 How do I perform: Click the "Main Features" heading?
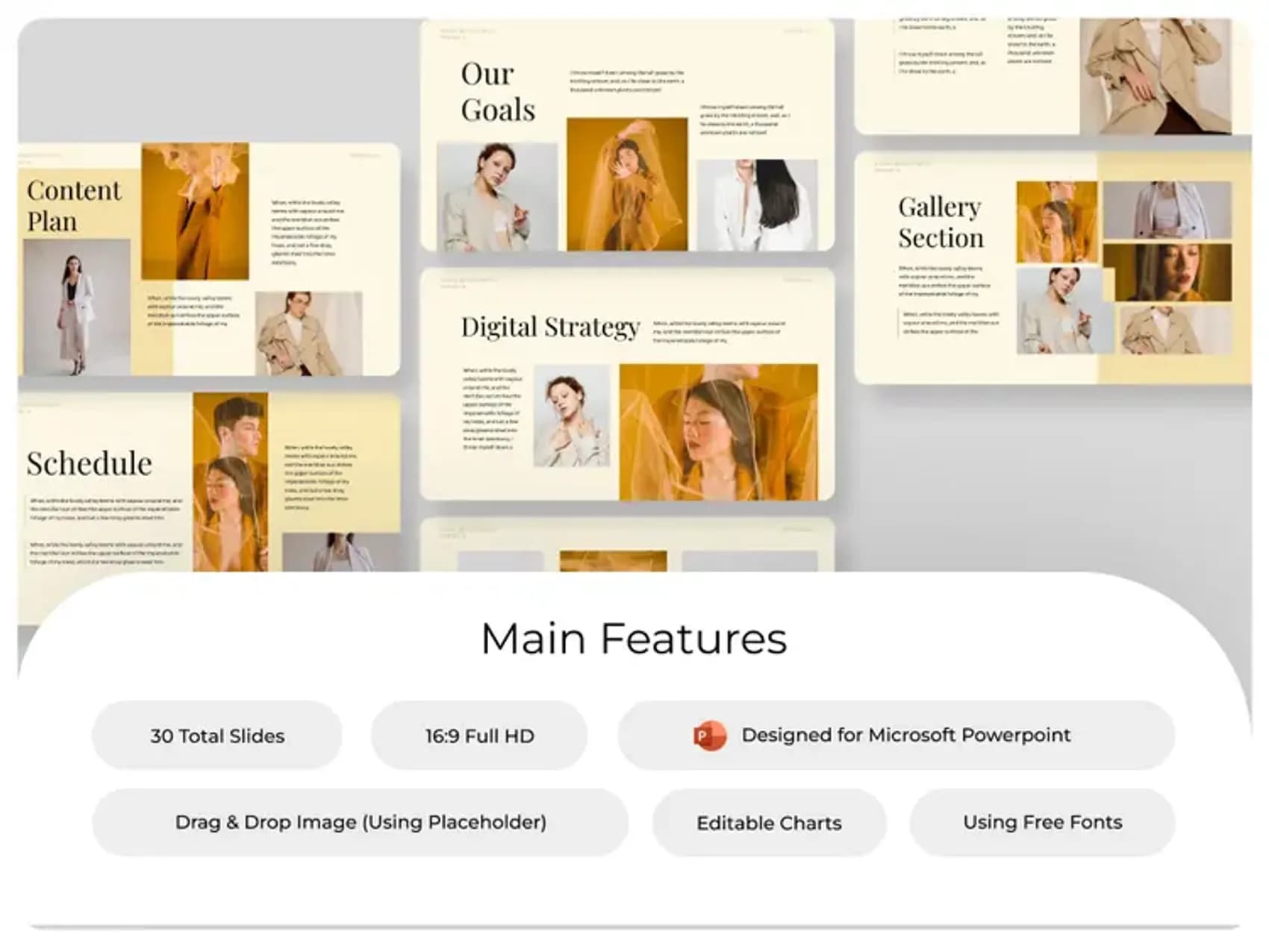[x=634, y=639]
